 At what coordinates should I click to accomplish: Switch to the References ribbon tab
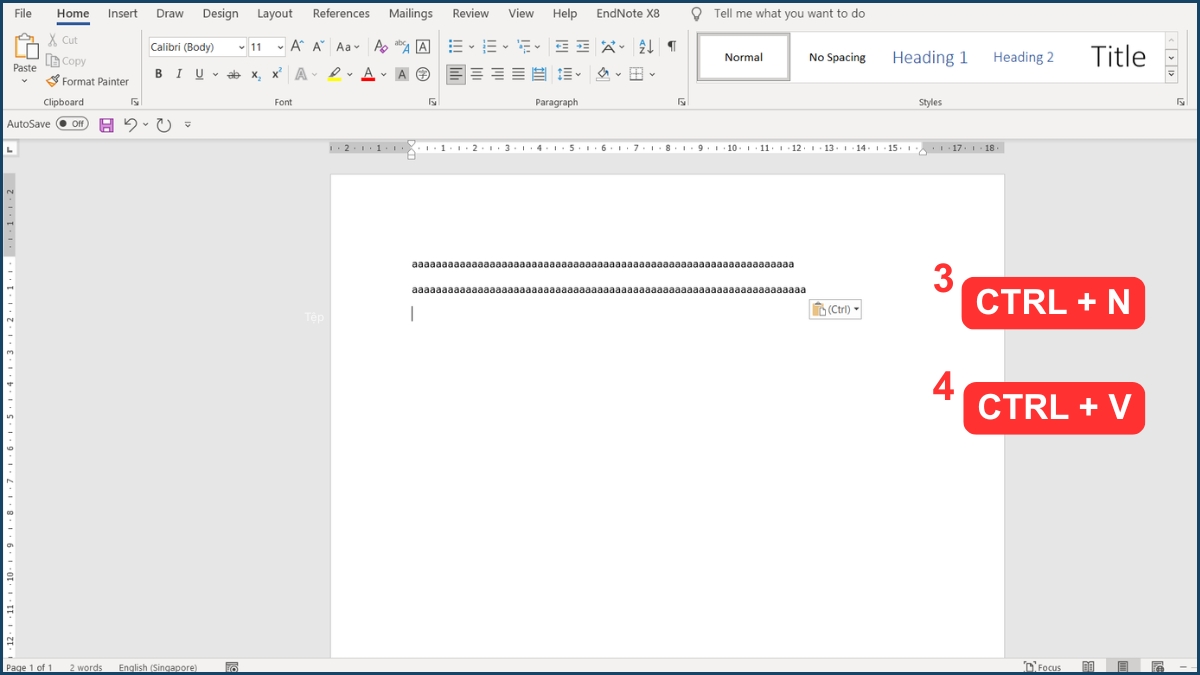pyautogui.click(x=340, y=13)
